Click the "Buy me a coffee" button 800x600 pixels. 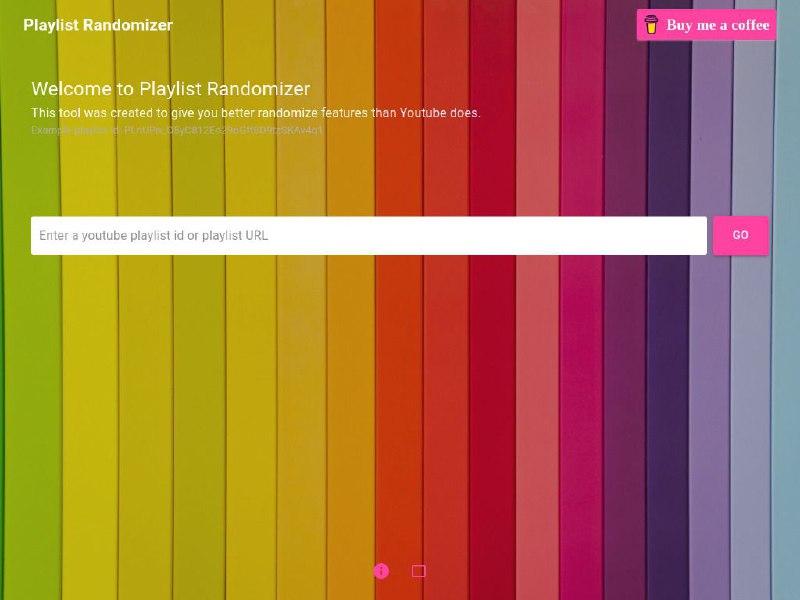(705, 25)
